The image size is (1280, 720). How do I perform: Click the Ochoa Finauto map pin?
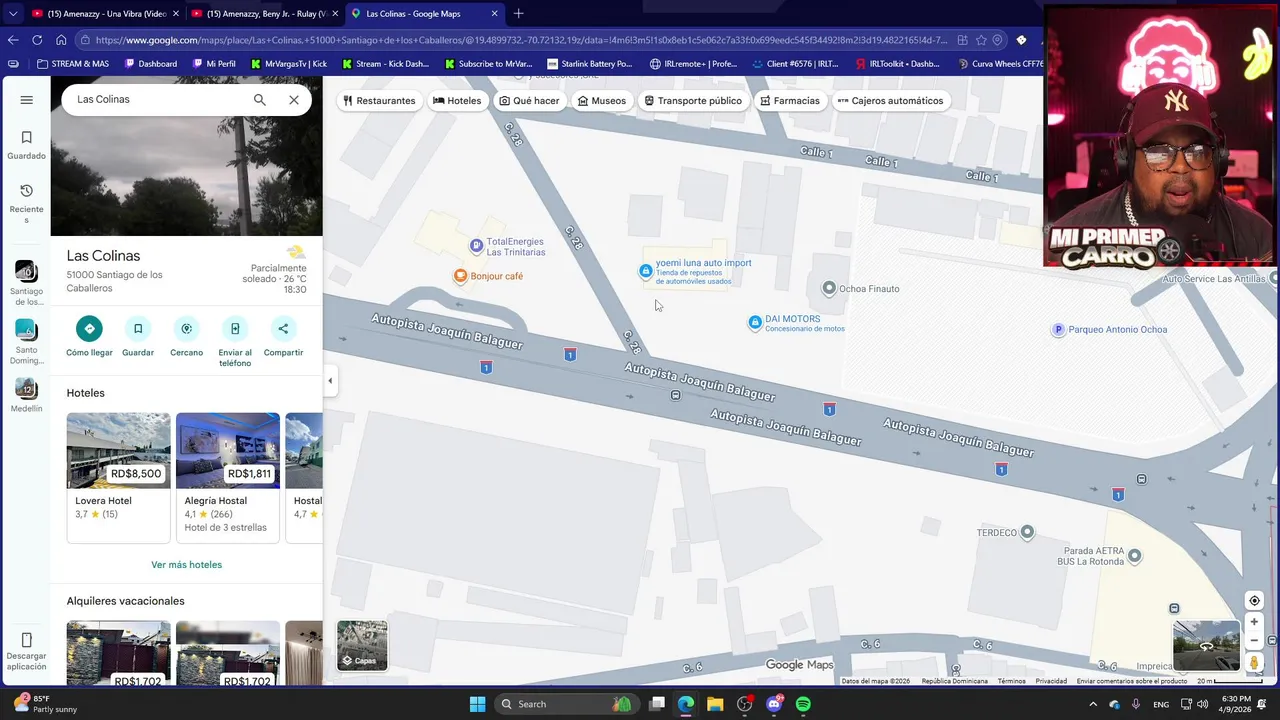[829, 289]
